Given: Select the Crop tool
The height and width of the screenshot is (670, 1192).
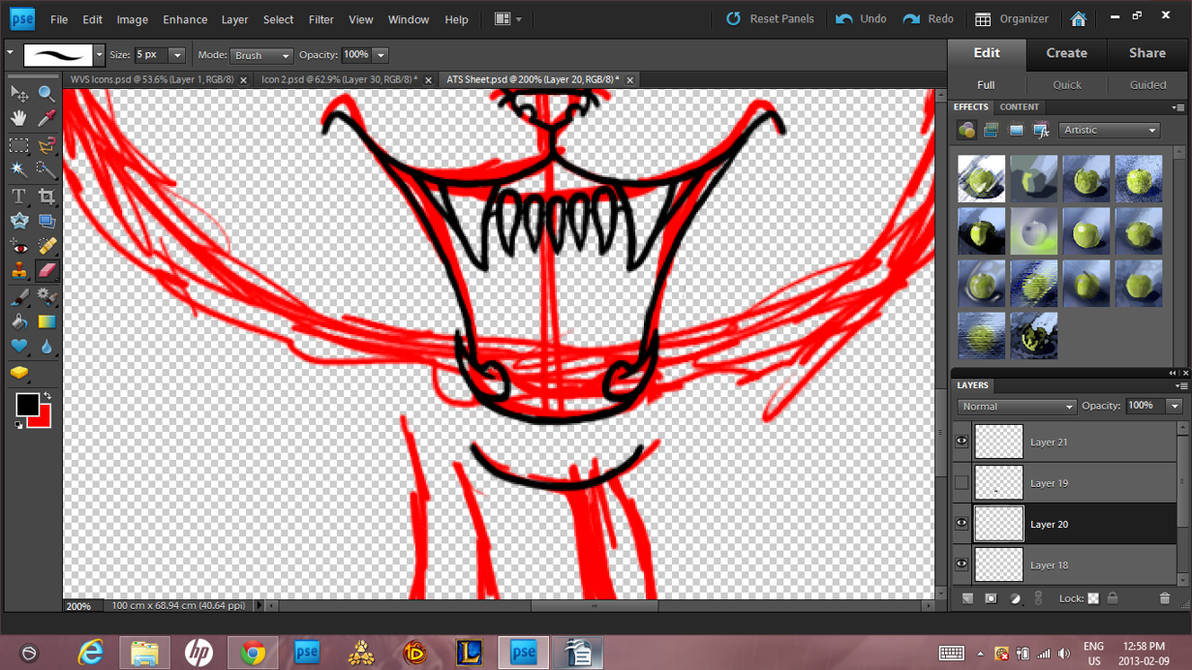Looking at the screenshot, I should click(x=46, y=196).
